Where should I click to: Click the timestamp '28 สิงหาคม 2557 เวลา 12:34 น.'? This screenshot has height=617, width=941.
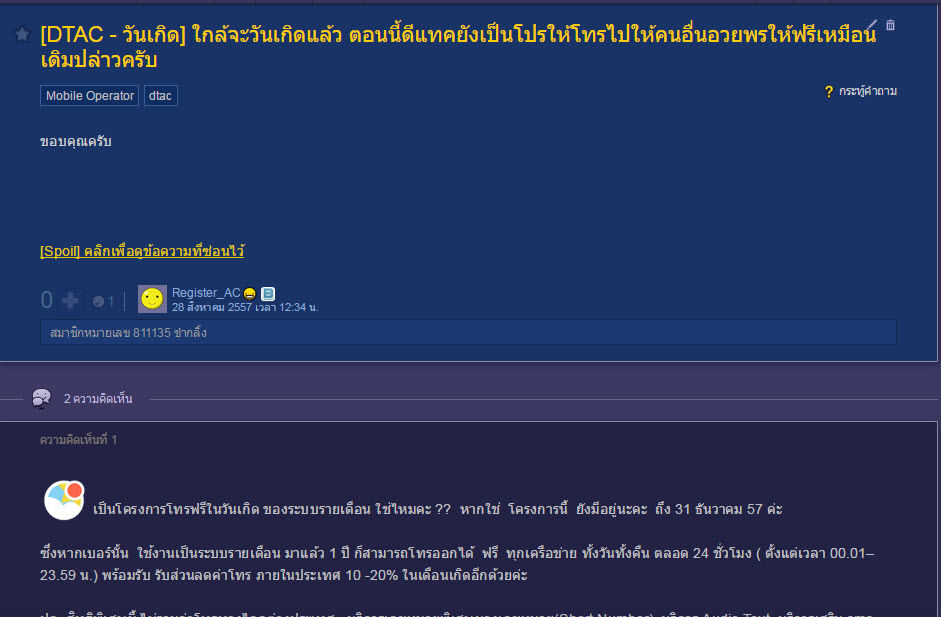click(x=245, y=307)
